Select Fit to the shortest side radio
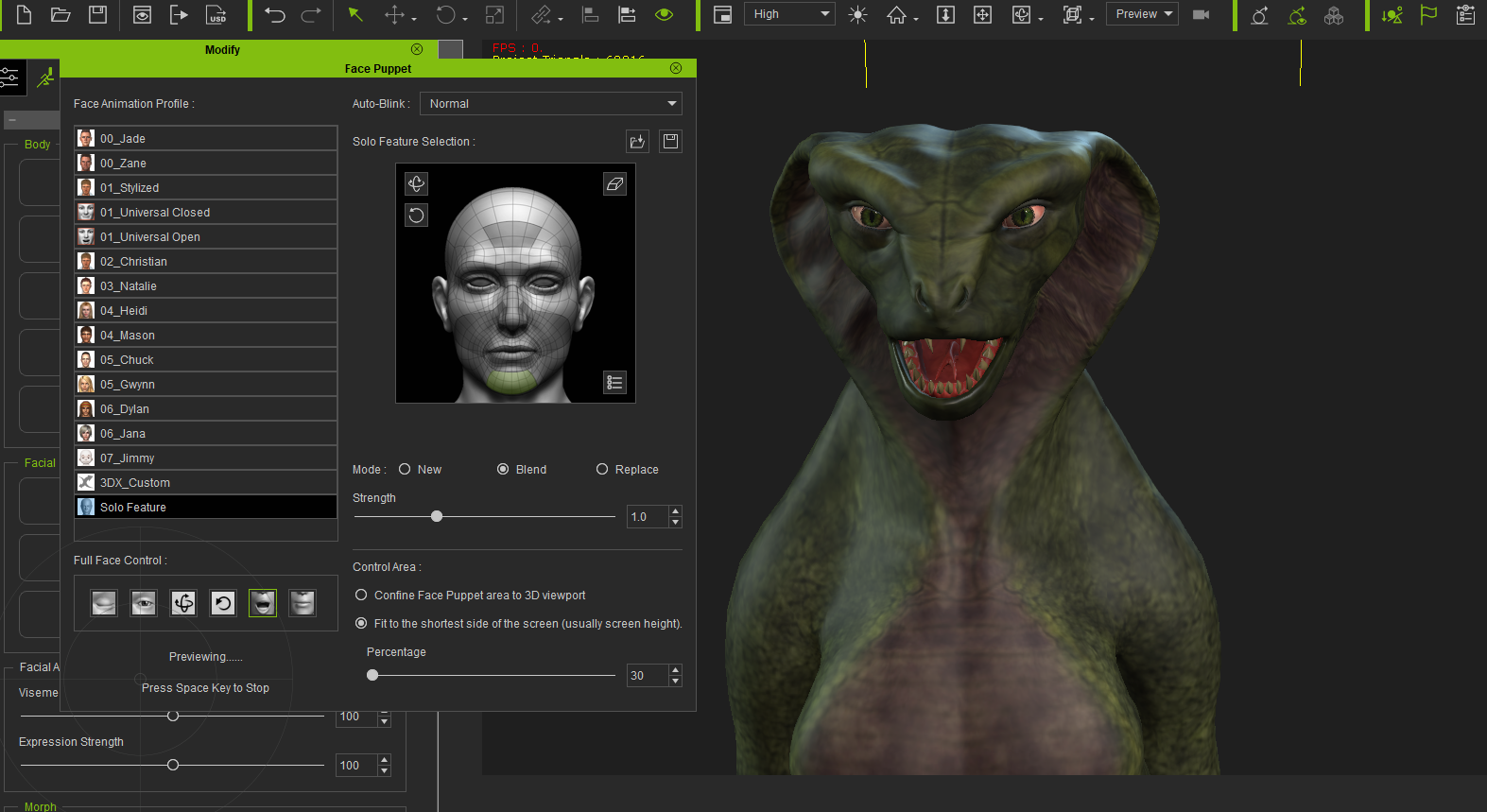This screenshot has width=1487, height=812. tap(361, 624)
